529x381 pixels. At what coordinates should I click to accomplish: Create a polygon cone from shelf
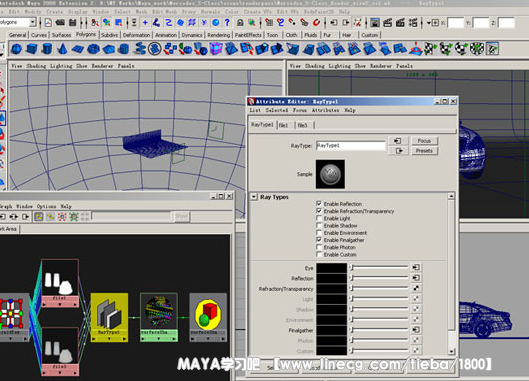(x=62, y=49)
